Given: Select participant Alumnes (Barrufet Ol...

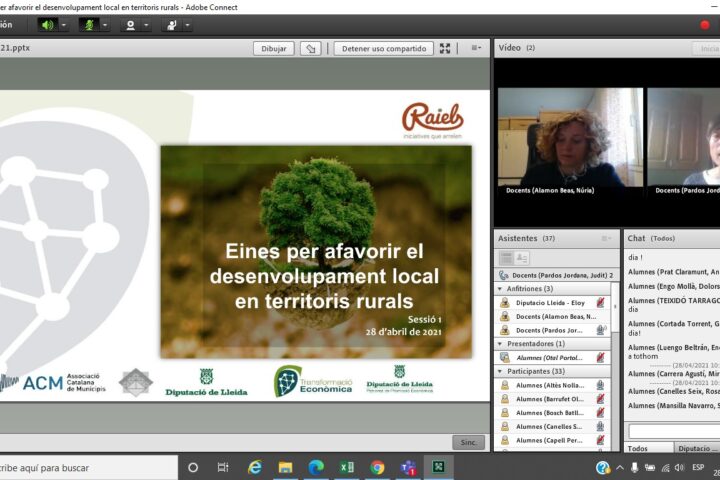Looking at the screenshot, I should click(x=553, y=399).
